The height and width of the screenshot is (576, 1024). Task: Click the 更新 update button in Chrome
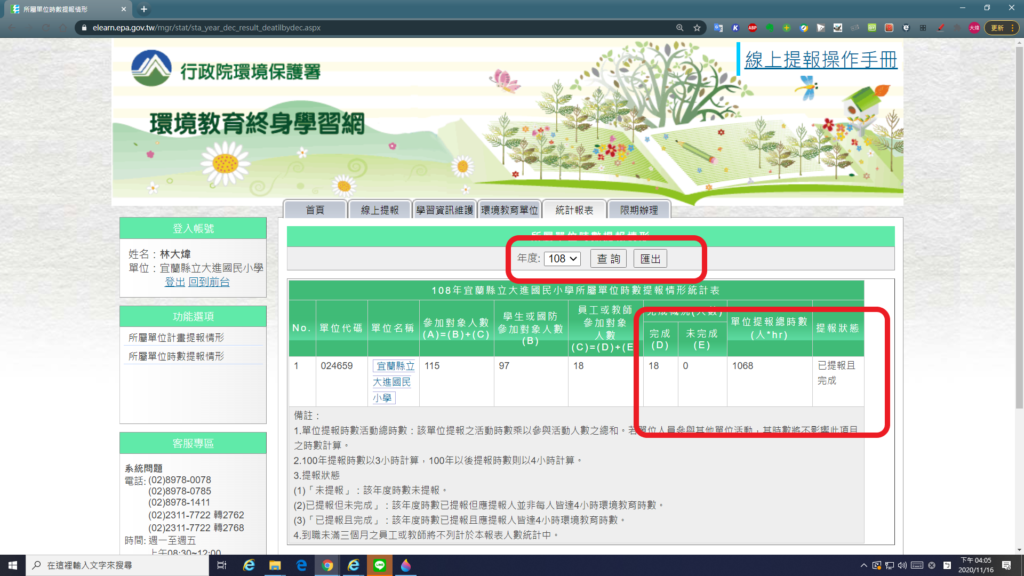click(1002, 28)
